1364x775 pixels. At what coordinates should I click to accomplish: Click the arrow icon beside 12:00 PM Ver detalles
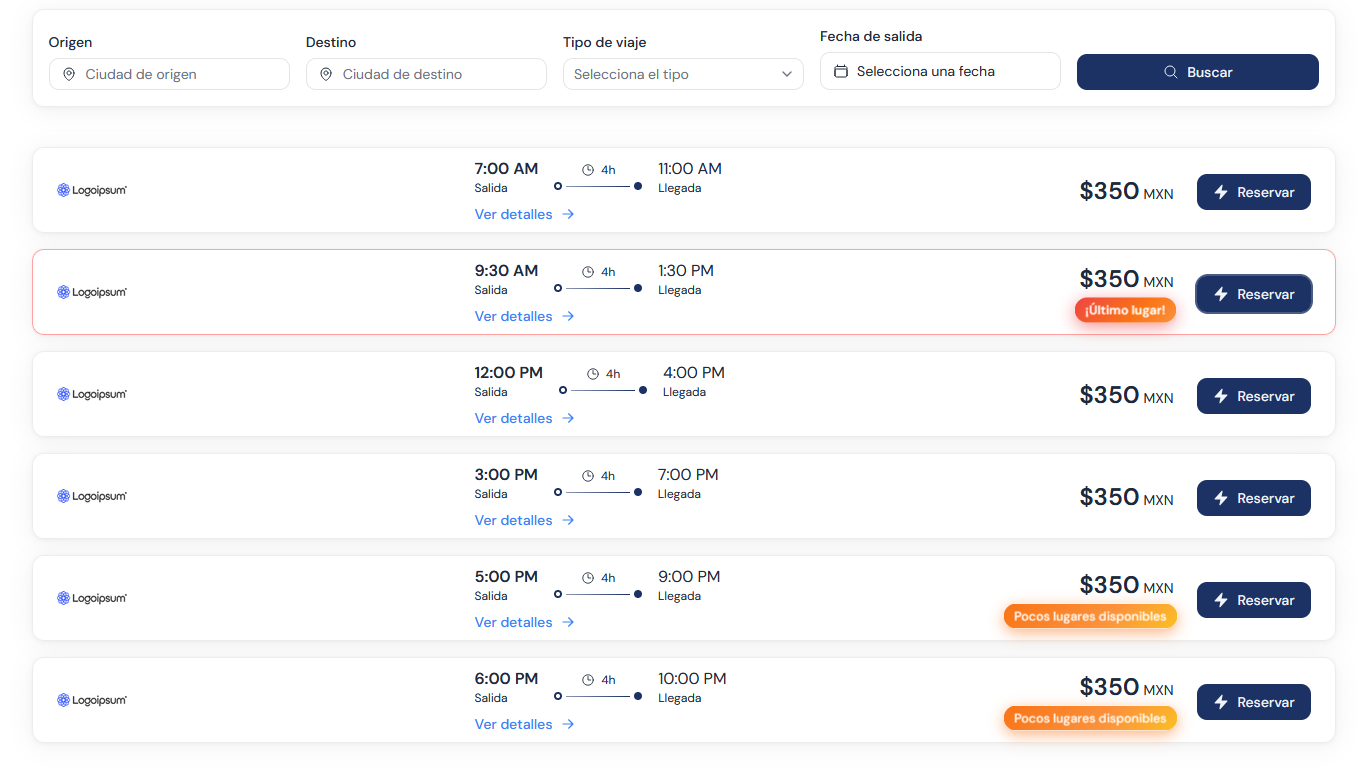(568, 418)
